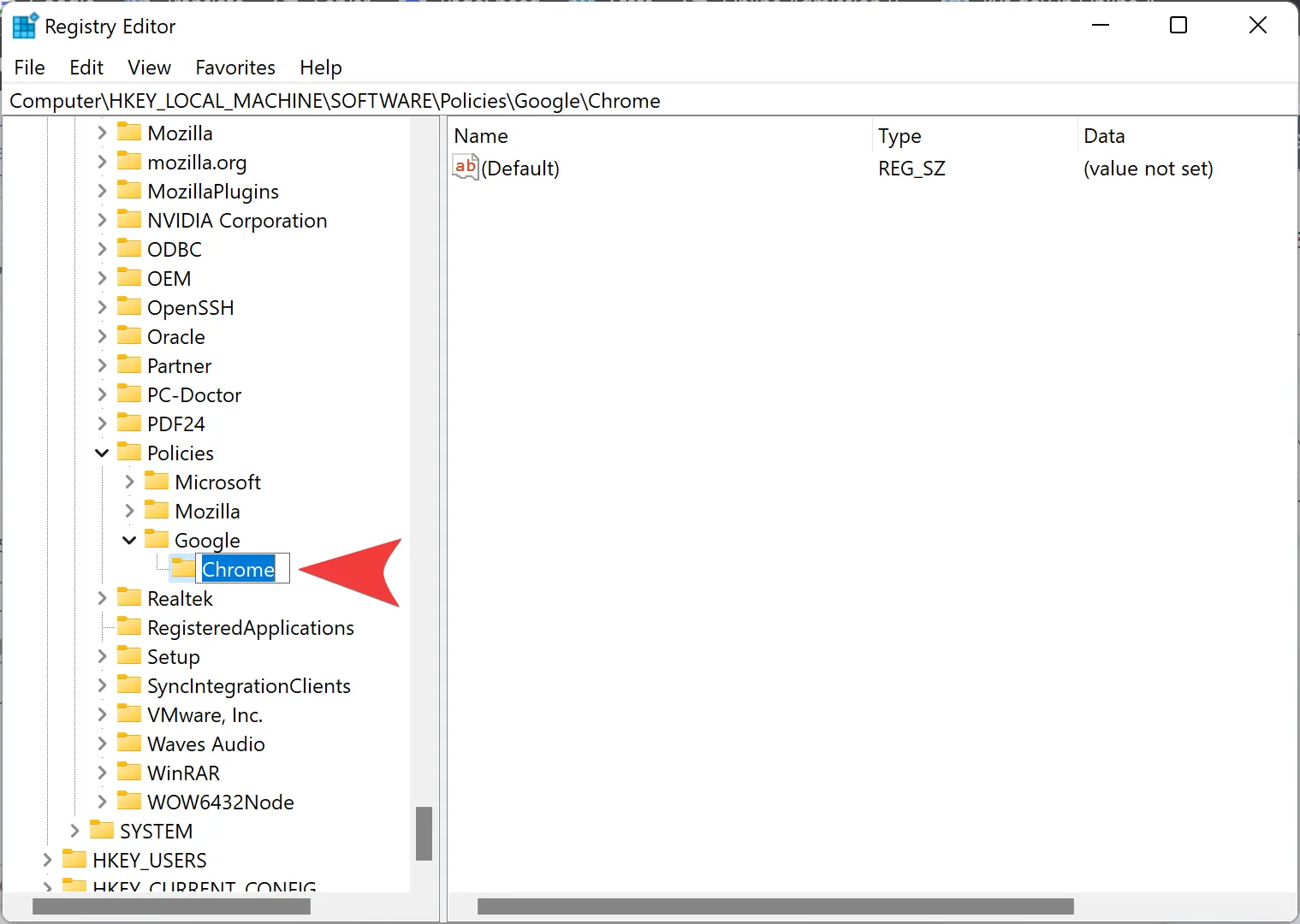The width and height of the screenshot is (1300, 924).
Task: Click the Chrome folder icon being renamed
Action: click(181, 567)
